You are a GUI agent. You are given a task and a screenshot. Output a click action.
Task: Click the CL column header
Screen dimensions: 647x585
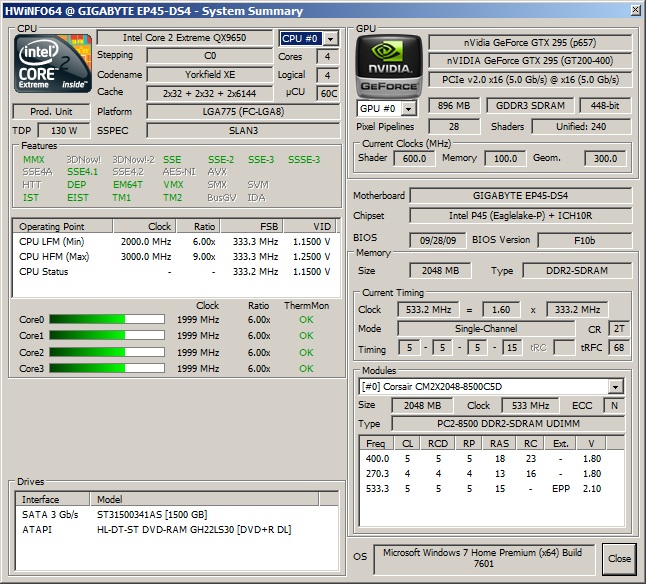tap(407, 443)
